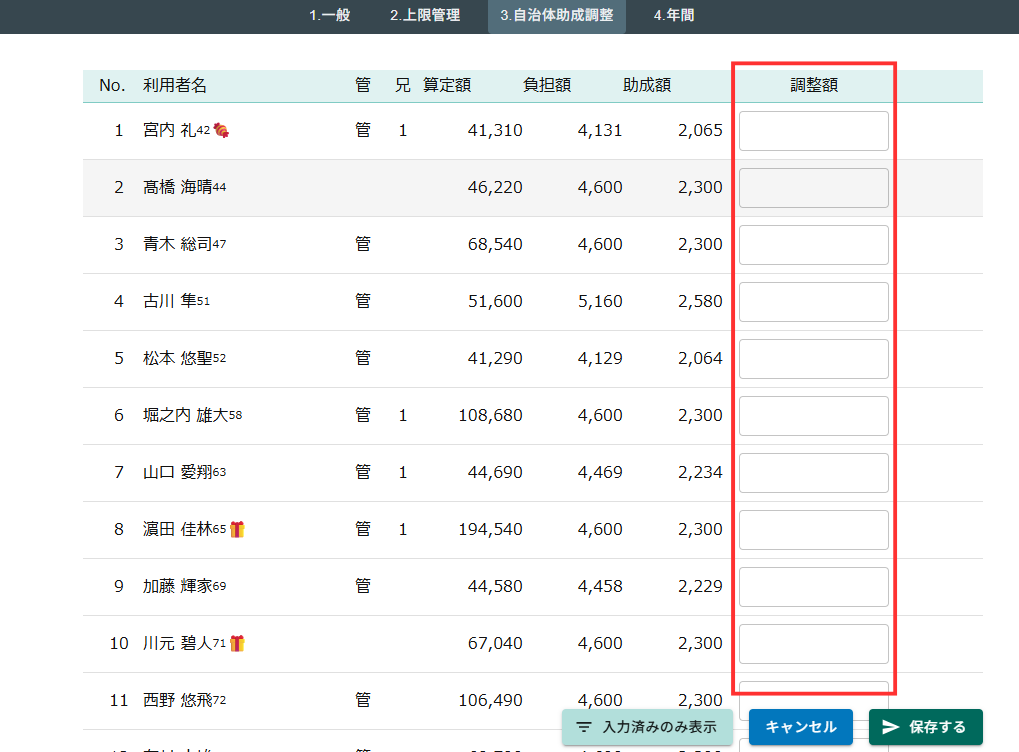Click the 調整額 input for 川元 碧人

coord(813,644)
